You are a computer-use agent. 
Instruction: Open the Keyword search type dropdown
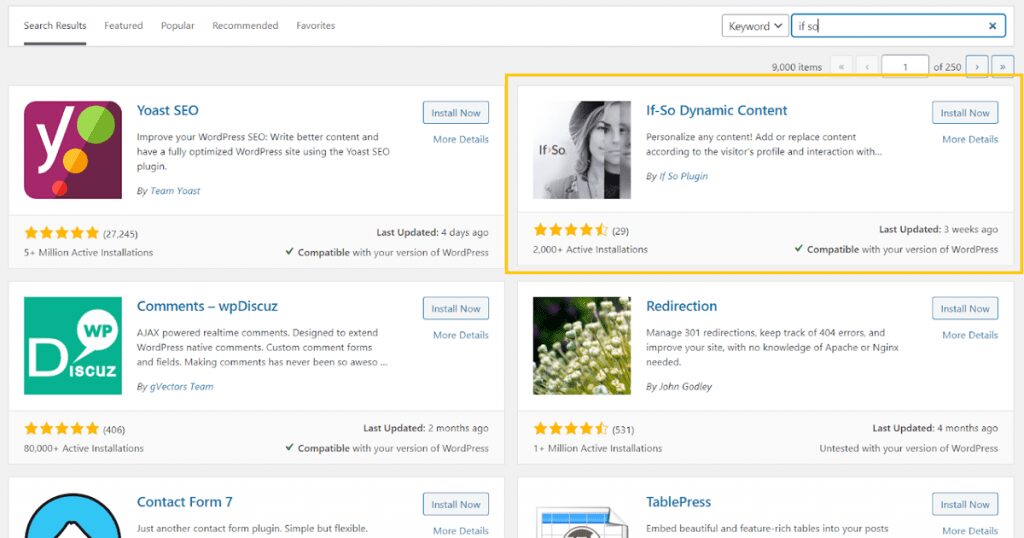pos(755,26)
